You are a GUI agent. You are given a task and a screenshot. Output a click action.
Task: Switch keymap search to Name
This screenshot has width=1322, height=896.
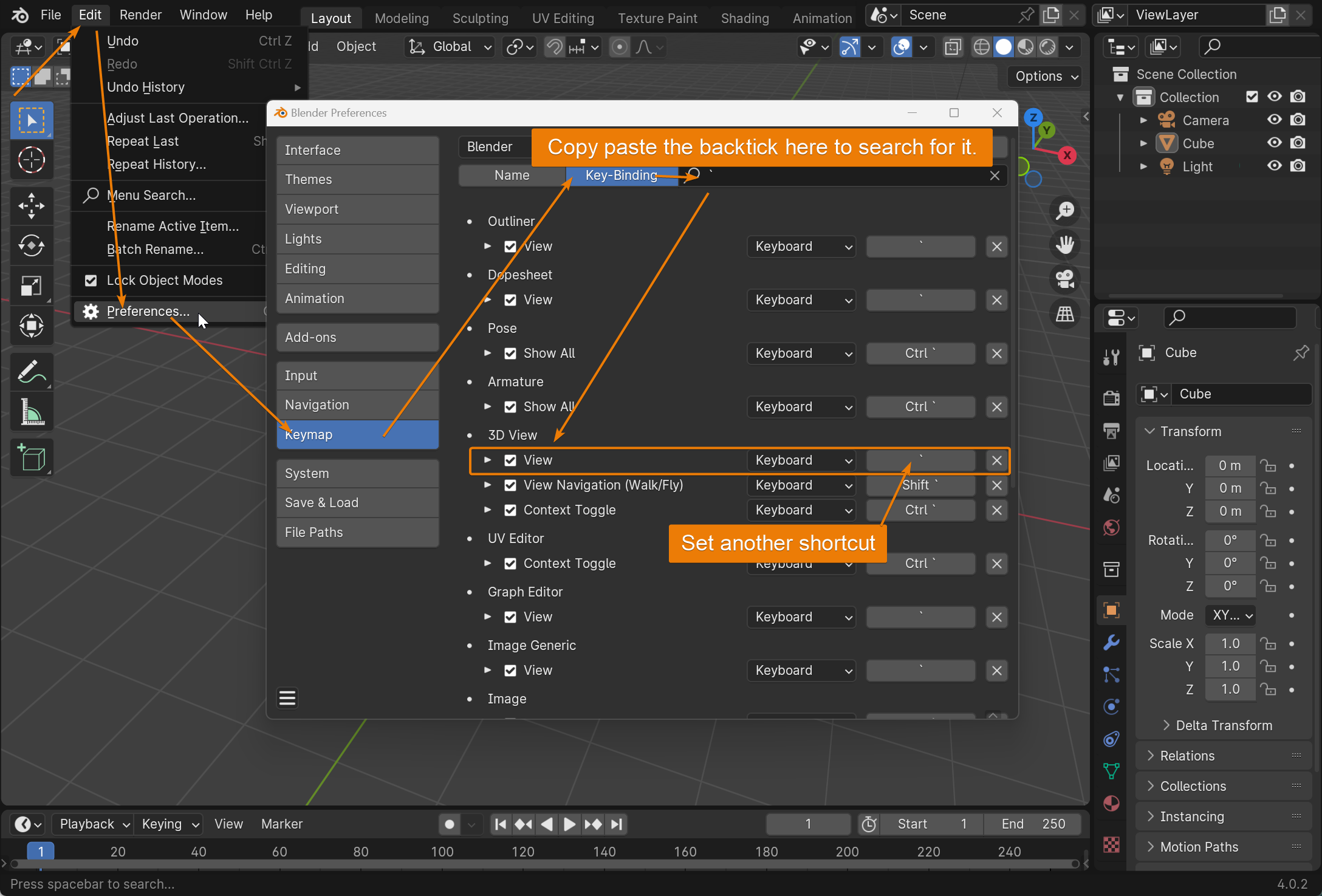pyautogui.click(x=512, y=176)
